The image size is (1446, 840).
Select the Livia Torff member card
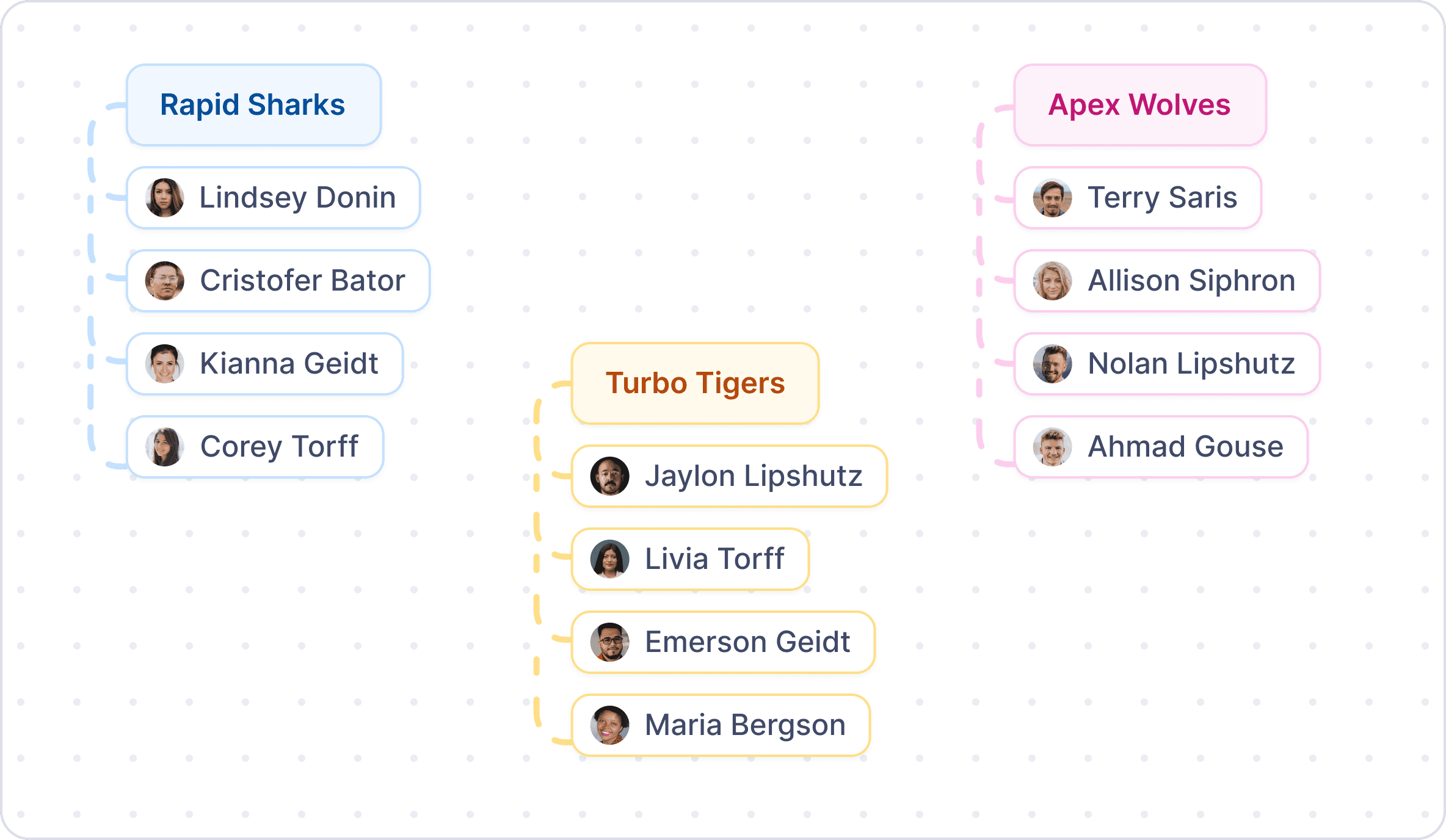tap(690, 559)
